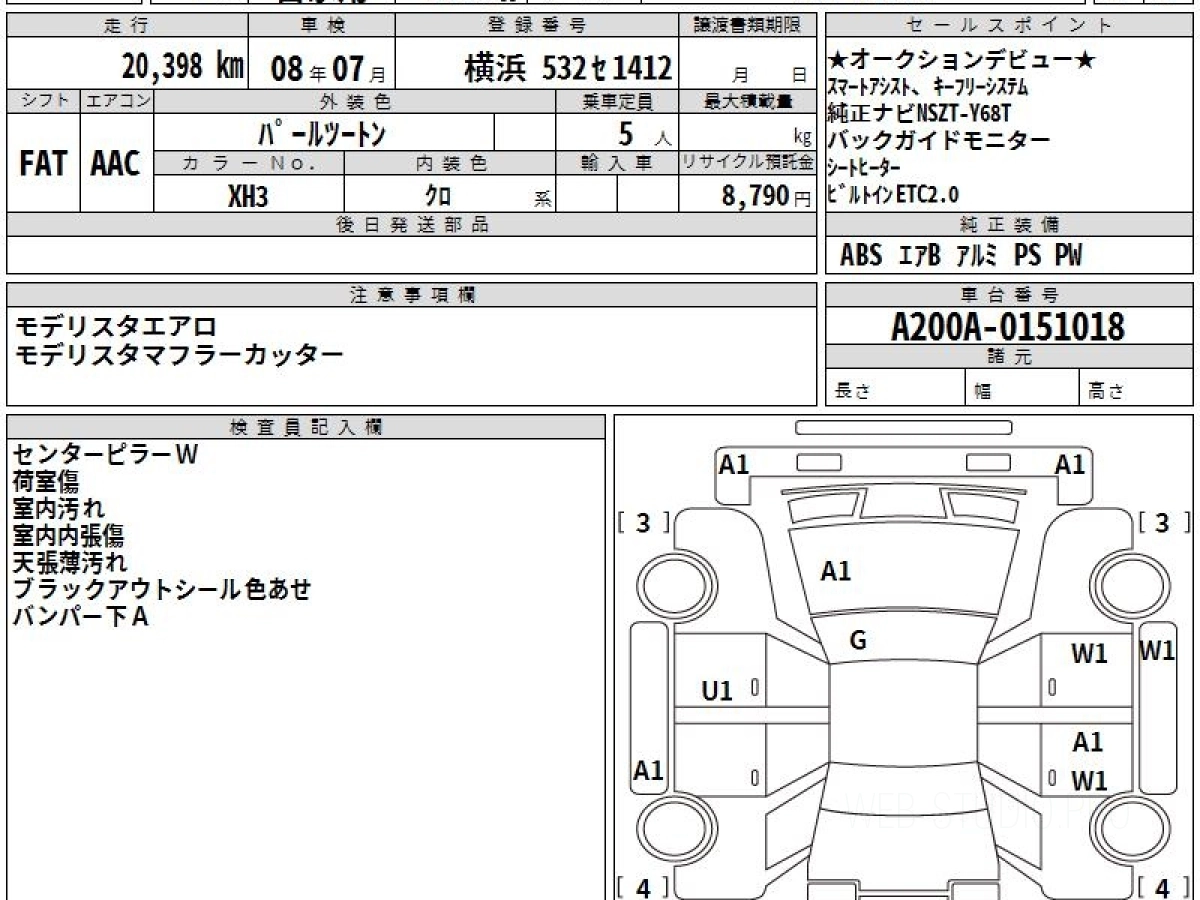
Task: Click the ★オークションデビュー★ line
Action: pos(962,61)
